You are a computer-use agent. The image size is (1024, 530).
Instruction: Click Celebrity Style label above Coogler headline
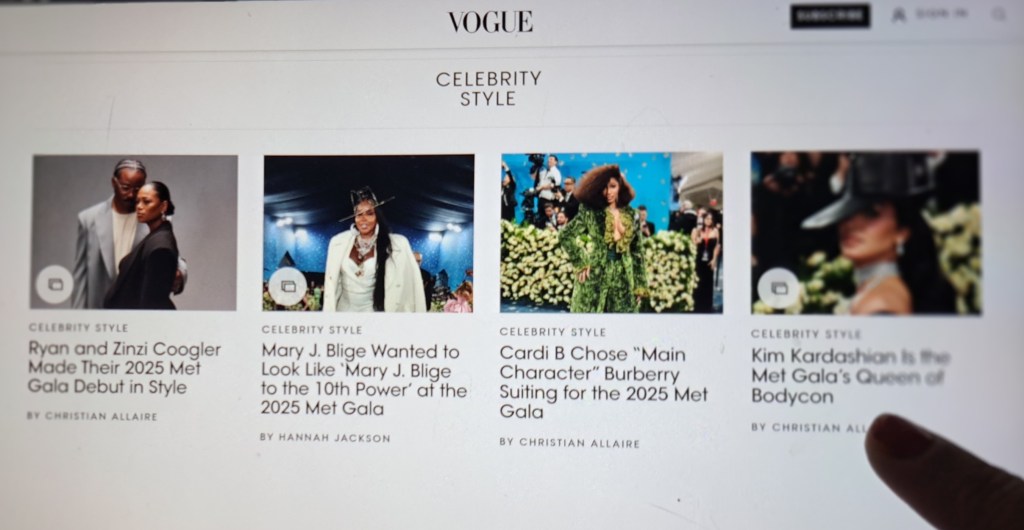[x=78, y=328]
